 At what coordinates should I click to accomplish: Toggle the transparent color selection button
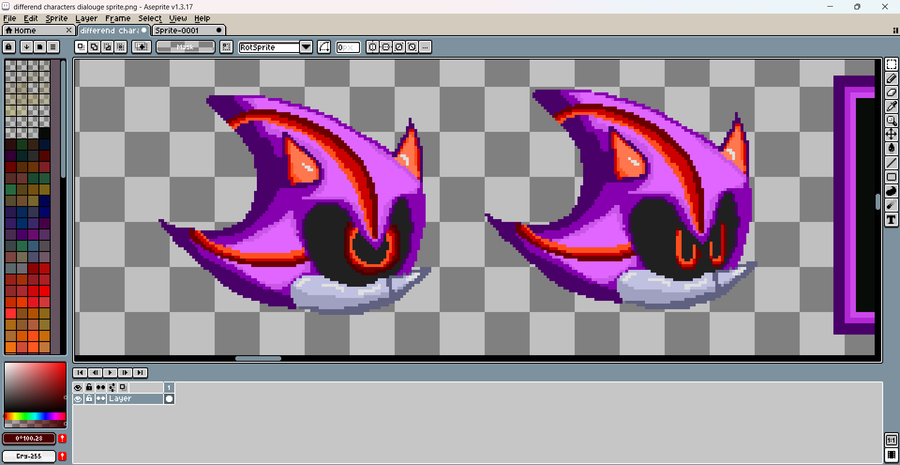[141, 47]
